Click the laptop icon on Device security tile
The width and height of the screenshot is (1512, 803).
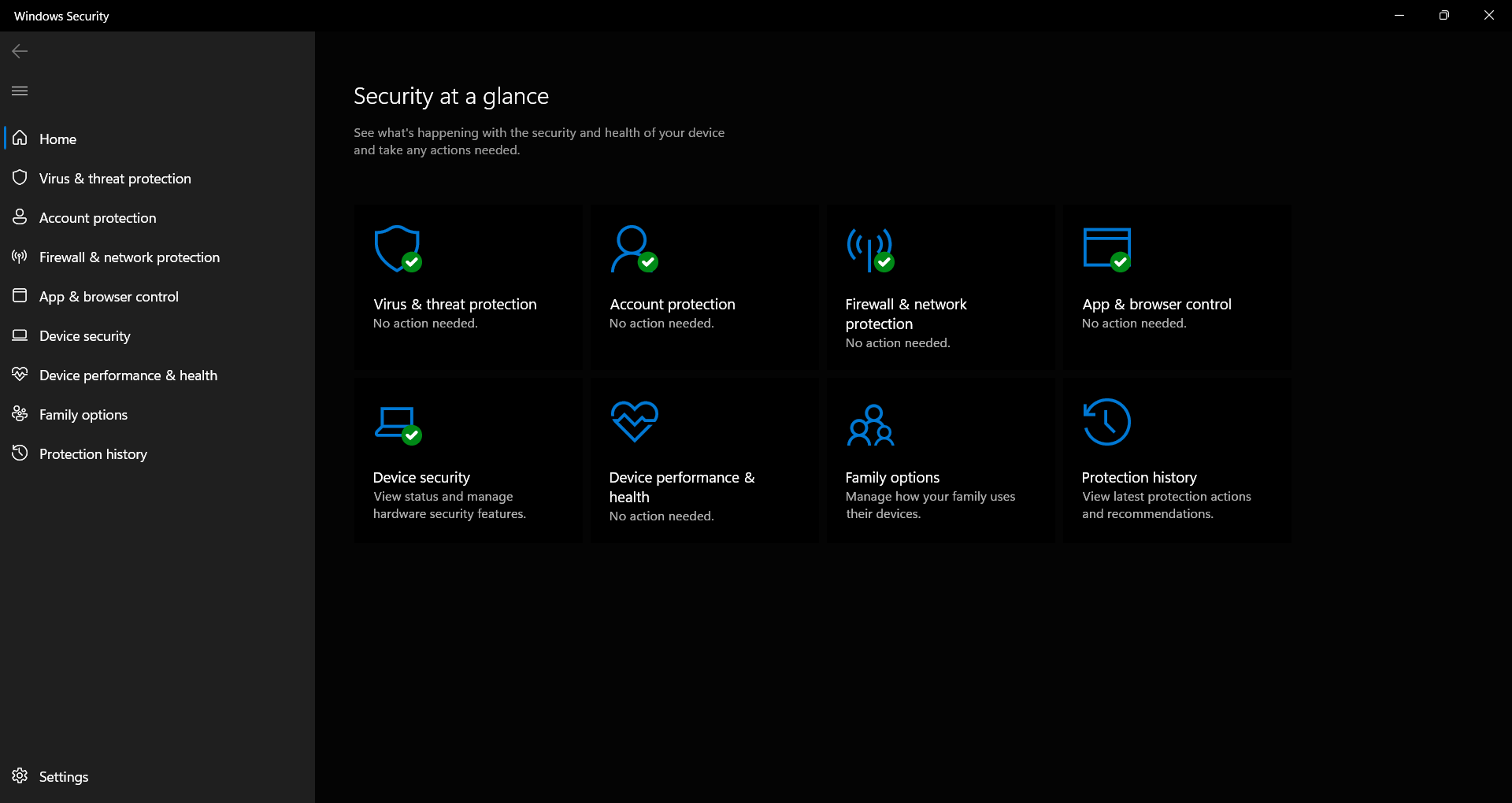click(396, 423)
